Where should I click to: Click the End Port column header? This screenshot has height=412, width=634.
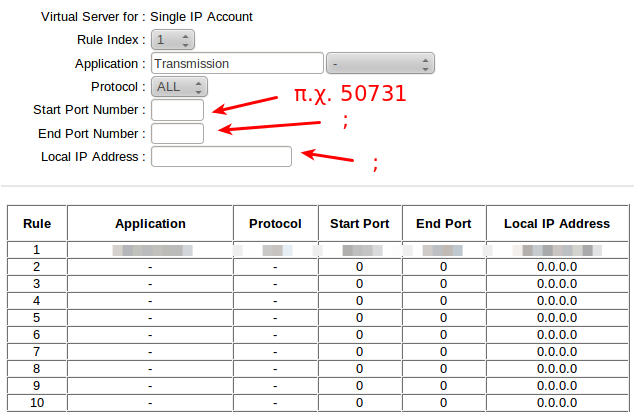point(443,224)
